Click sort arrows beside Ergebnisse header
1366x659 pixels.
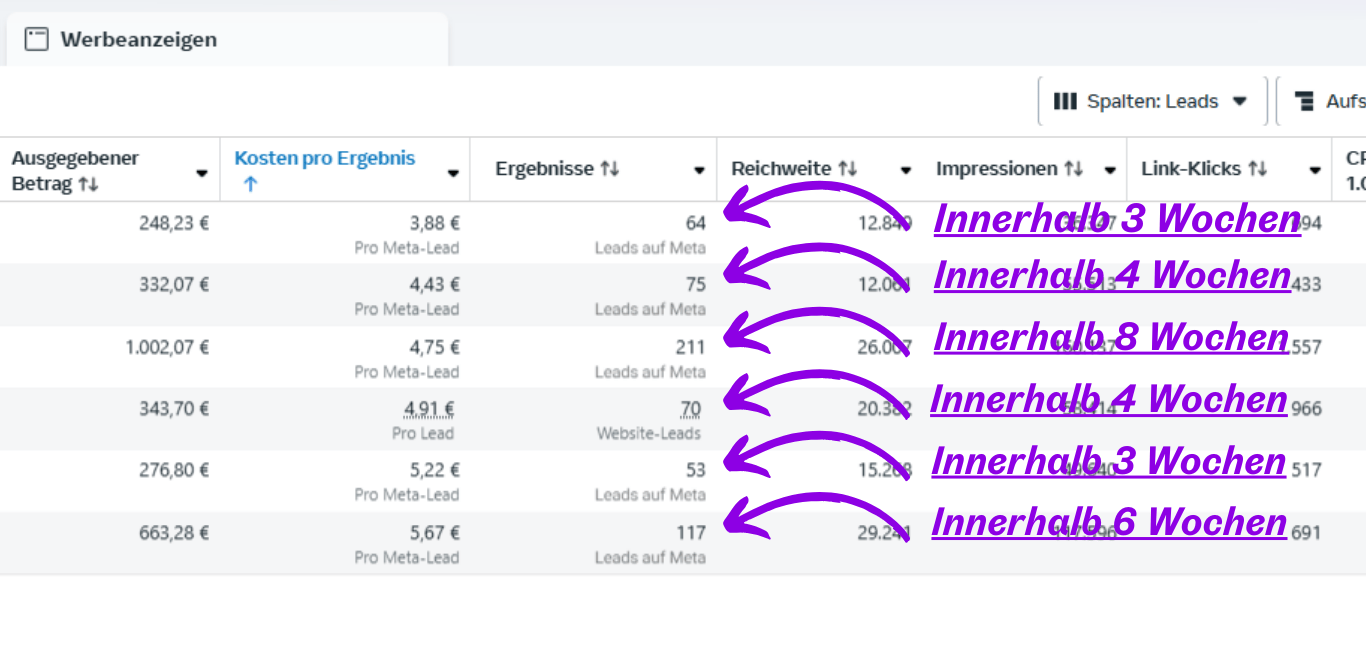pyautogui.click(x=610, y=169)
